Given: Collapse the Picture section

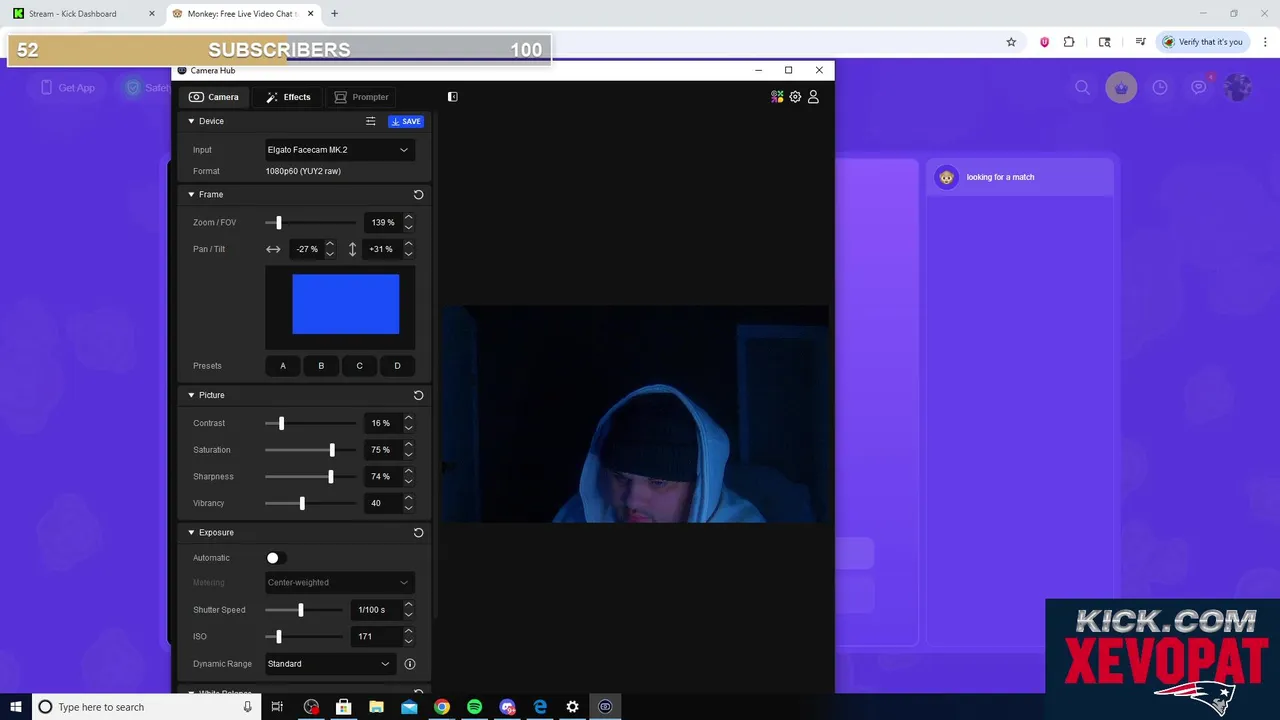Looking at the screenshot, I should 191,395.
